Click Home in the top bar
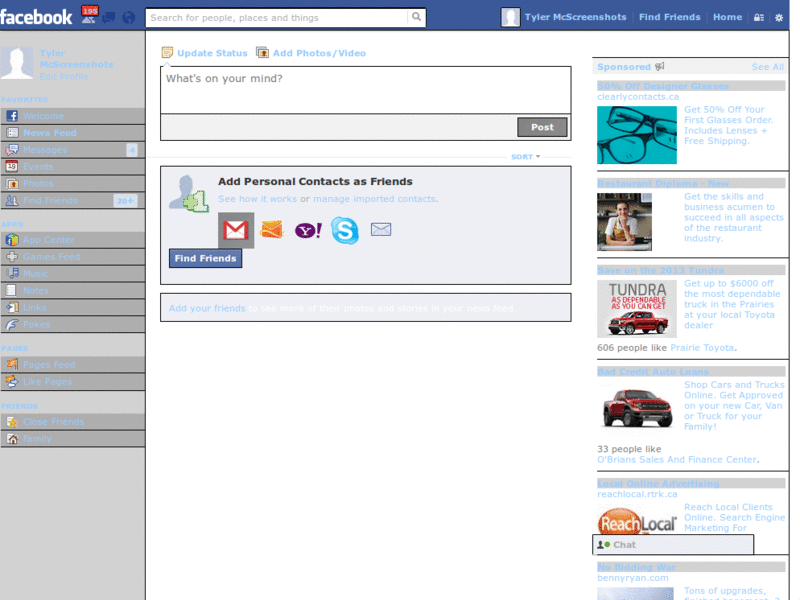The height and width of the screenshot is (600, 800). (727, 17)
